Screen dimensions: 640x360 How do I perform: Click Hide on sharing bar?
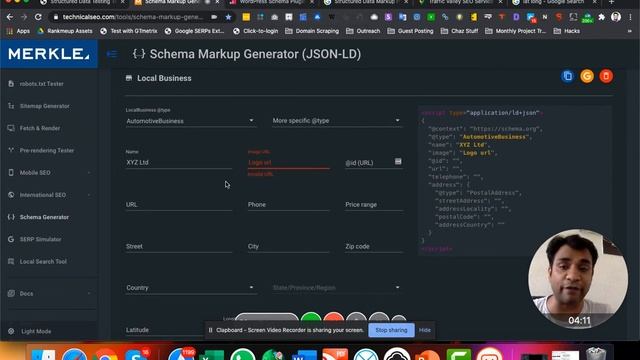[x=424, y=330]
